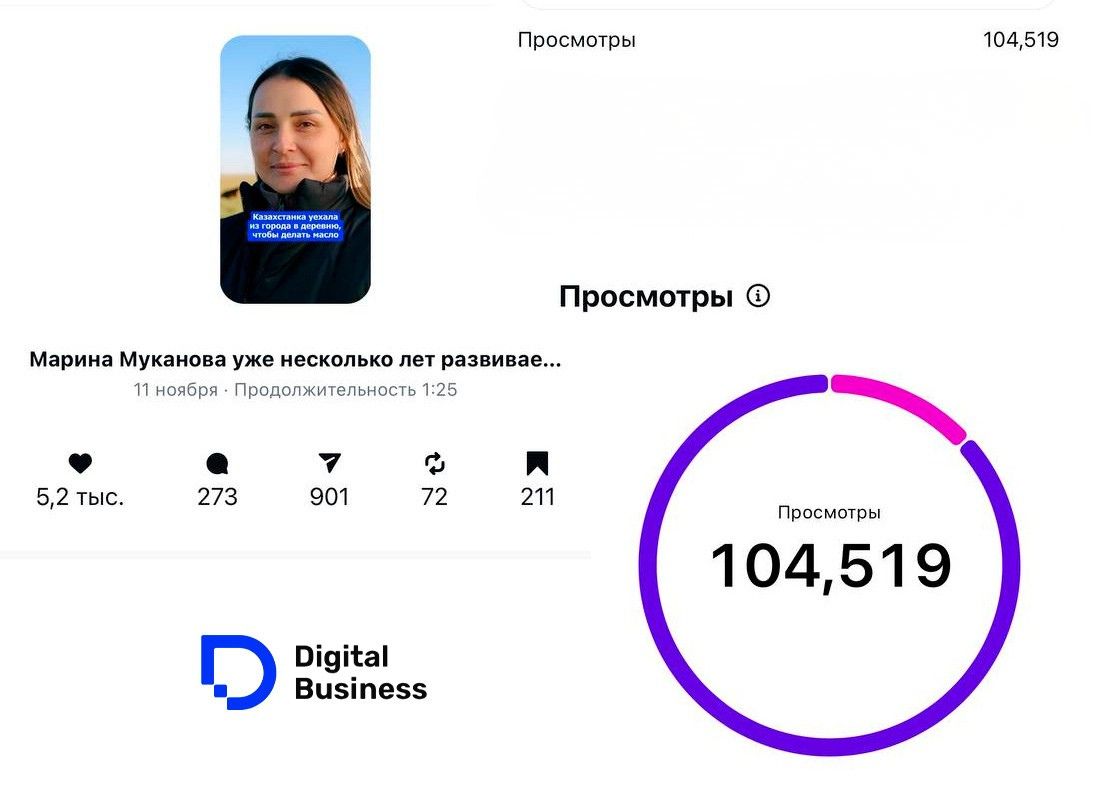This screenshot has height=803, width=1100.
Task: Click the blue caption overlay on thumbnail
Action: [x=295, y=226]
